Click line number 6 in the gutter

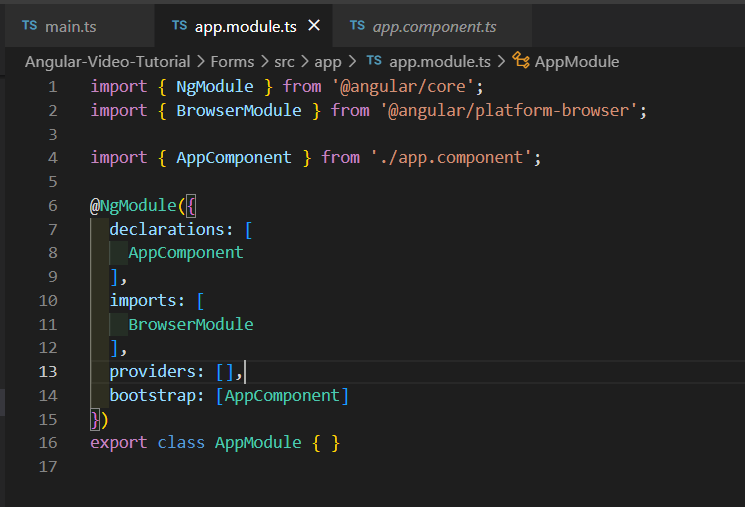click(52, 206)
